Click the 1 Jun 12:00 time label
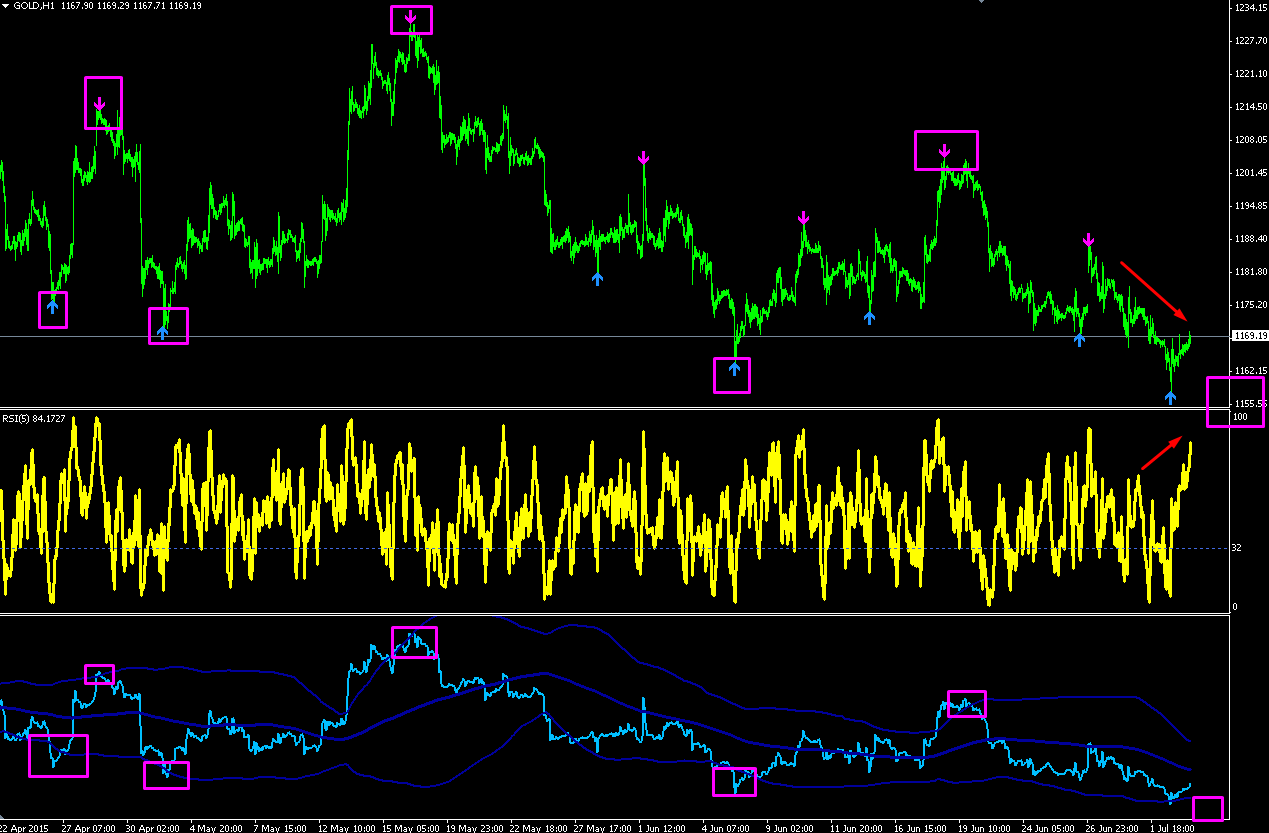The width and height of the screenshot is (1269, 833). pos(664,827)
